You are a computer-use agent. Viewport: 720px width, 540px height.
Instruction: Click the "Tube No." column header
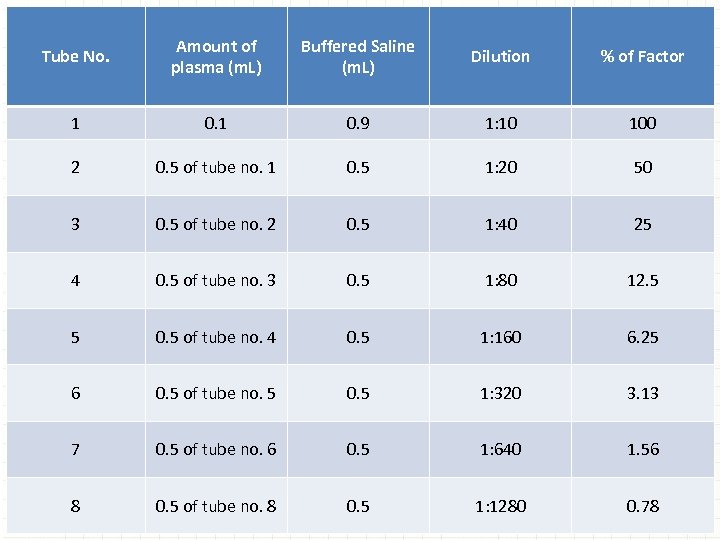click(x=76, y=57)
